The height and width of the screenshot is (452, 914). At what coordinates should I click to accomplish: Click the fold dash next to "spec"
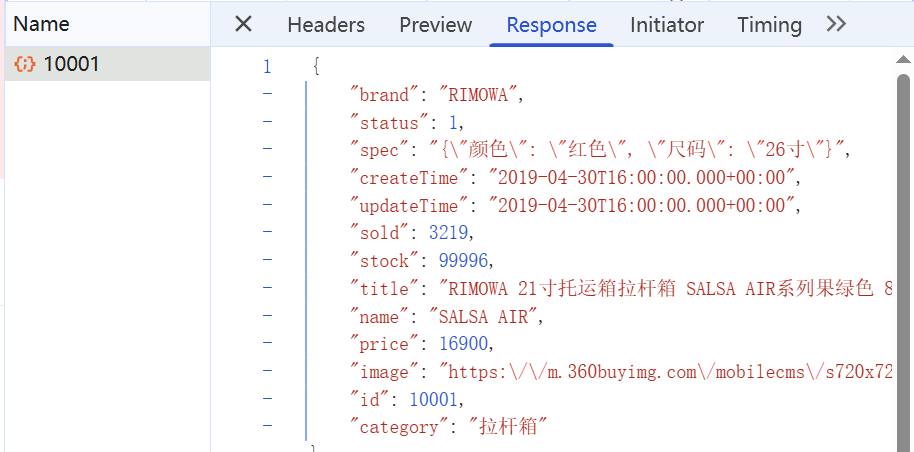pyautogui.click(x=267, y=149)
